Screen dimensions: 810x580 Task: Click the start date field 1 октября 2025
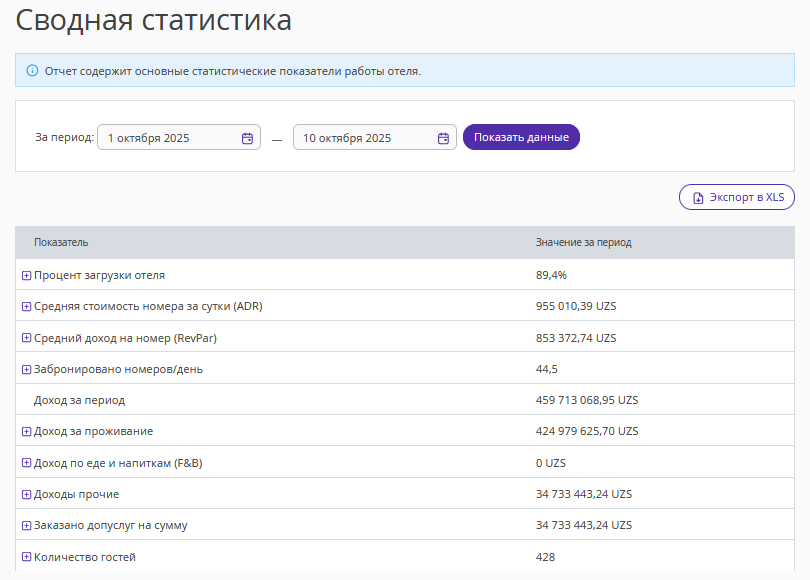[168, 138]
